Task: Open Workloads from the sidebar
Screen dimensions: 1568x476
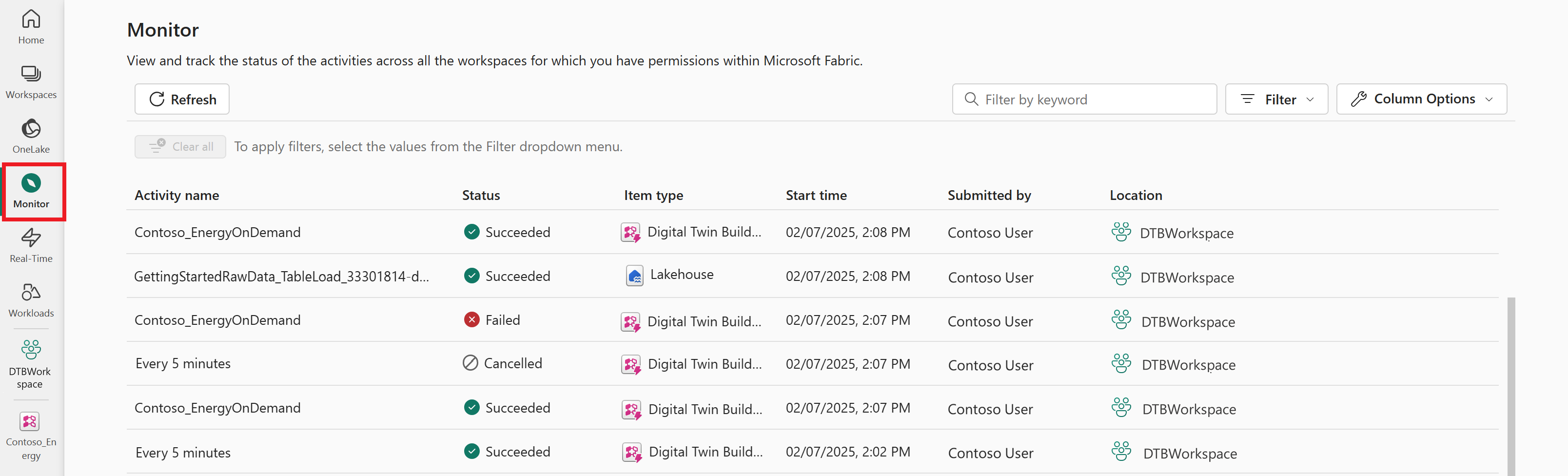Action: pyautogui.click(x=31, y=300)
